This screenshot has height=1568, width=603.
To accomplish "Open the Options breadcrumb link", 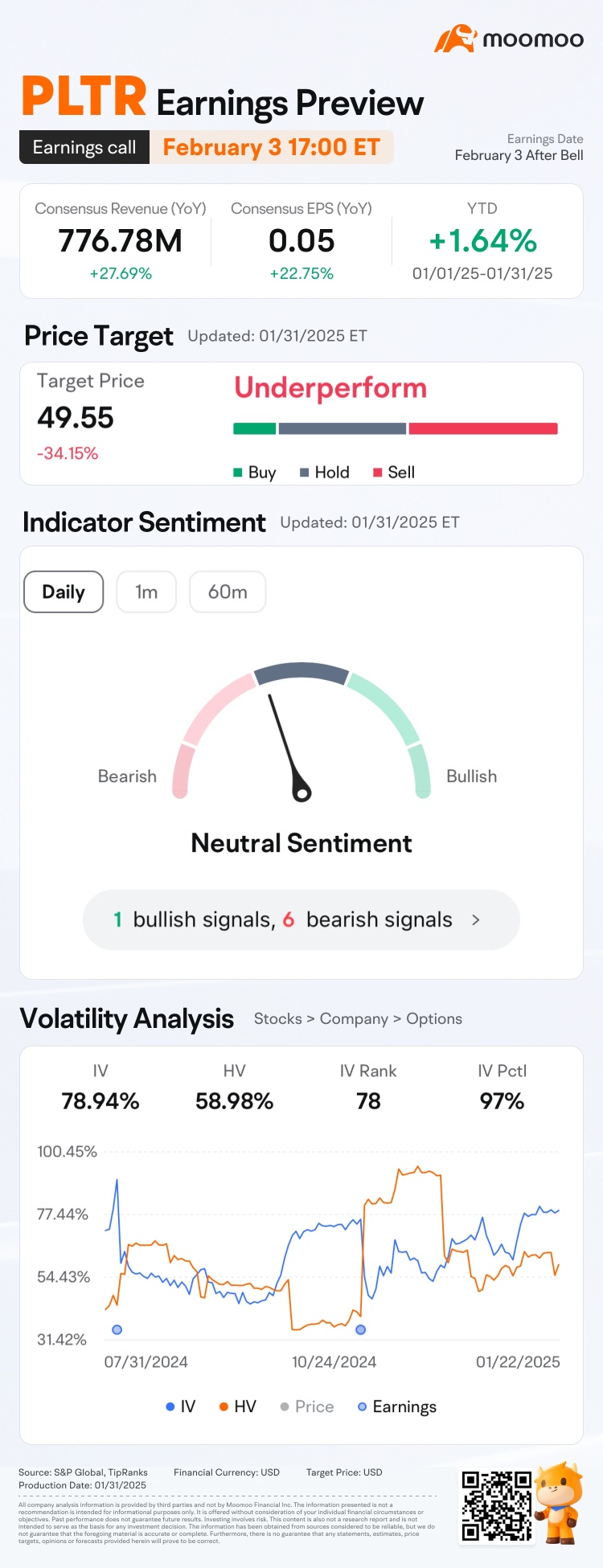I will point(434,1019).
